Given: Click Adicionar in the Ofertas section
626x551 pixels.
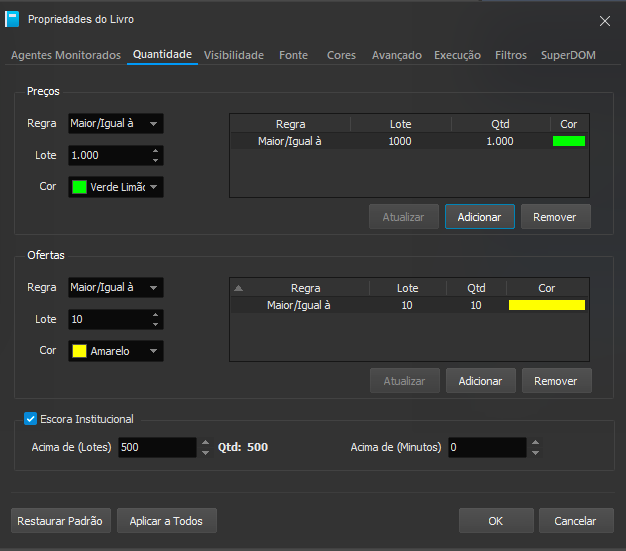Looking at the screenshot, I should click(480, 381).
